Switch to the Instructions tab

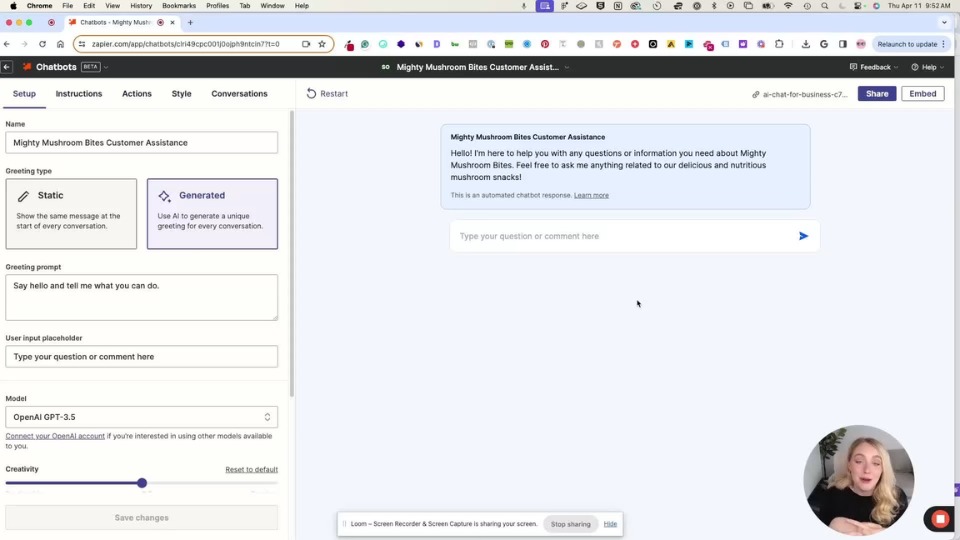coord(79,94)
